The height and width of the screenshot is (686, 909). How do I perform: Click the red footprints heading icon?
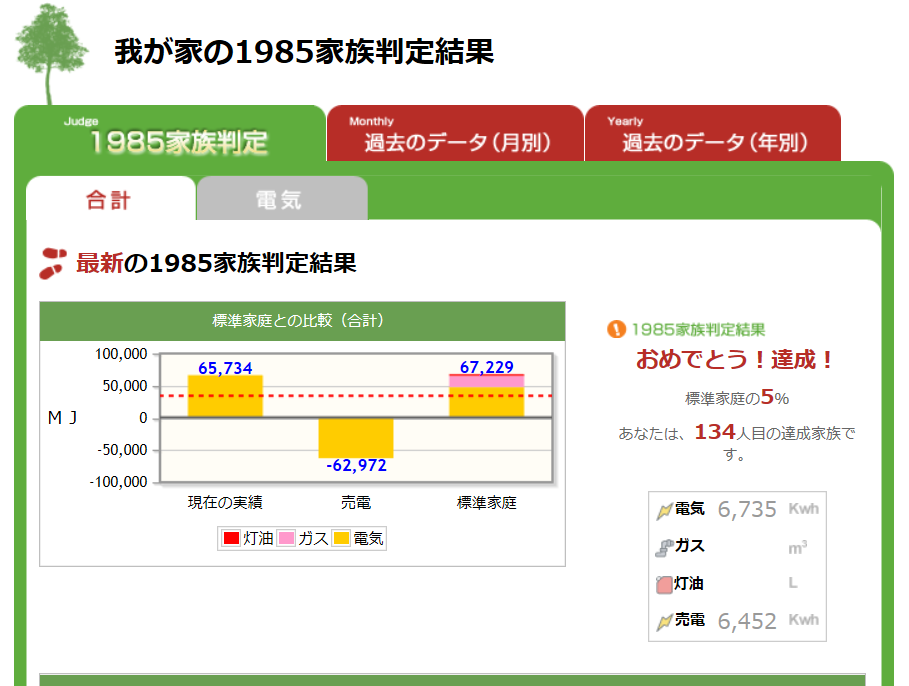pyautogui.click(x=53, y=264)
